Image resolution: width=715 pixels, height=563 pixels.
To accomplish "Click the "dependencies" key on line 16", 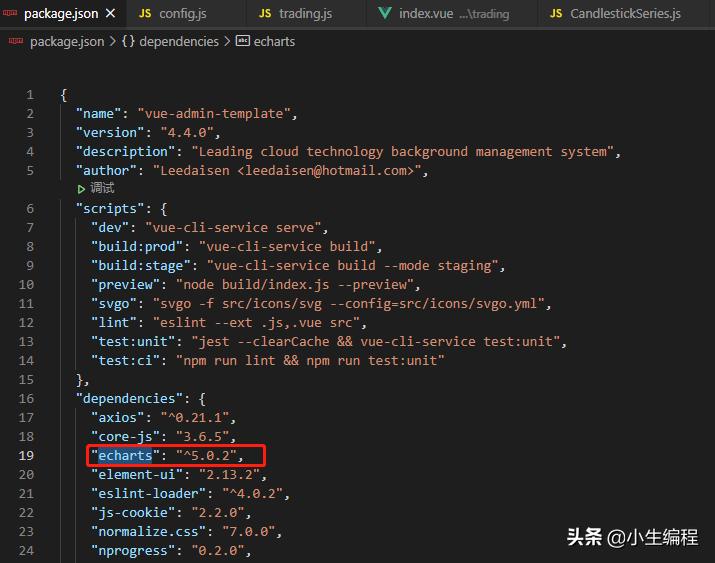I will (129, 398).
